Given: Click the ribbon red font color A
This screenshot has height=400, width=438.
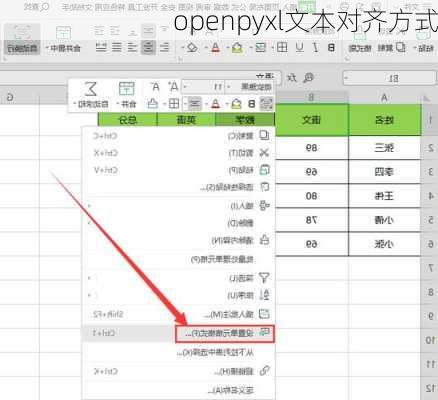Looking at the screenshot, I should coord(216,48).
